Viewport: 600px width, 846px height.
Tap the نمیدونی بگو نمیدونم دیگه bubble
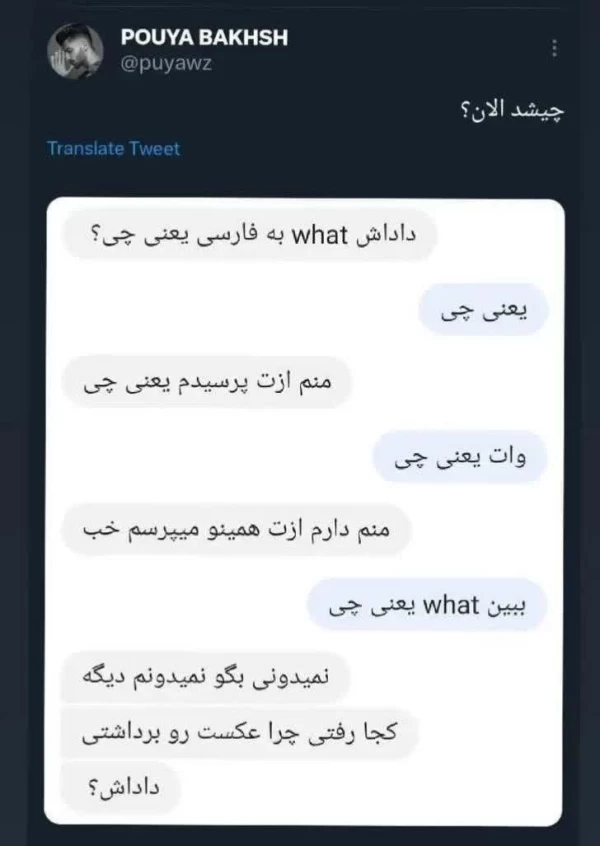211,676
